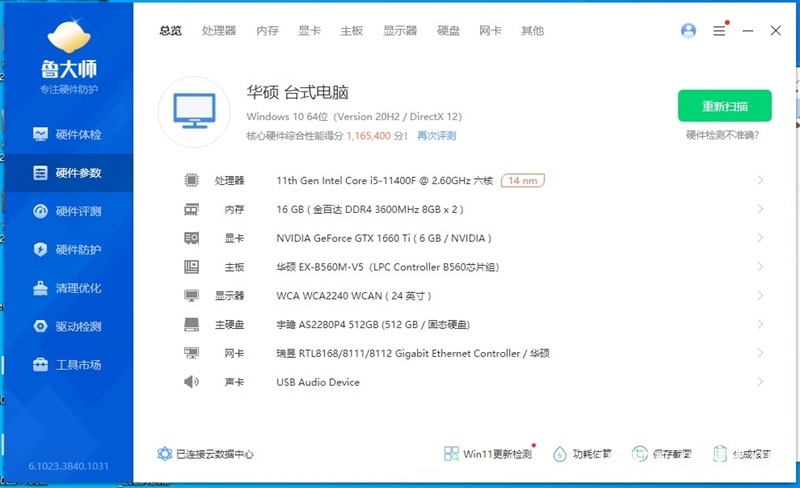The width and height of the screenshot is (800, 488).
Task: Open 工具市场 in the sidebar
Action: (x=68, y=365)
